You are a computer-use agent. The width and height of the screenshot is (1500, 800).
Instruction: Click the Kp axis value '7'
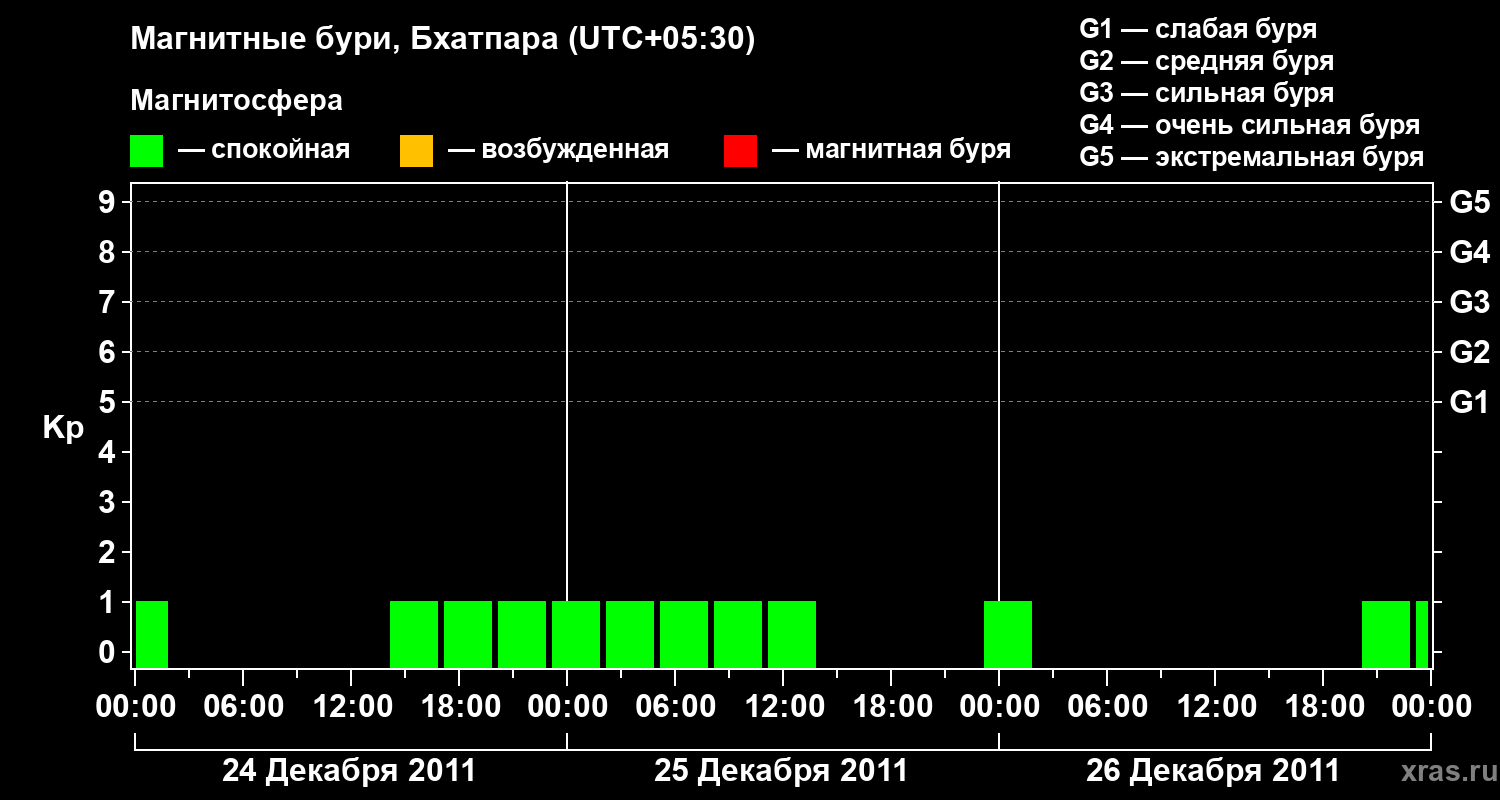[109, 302]
